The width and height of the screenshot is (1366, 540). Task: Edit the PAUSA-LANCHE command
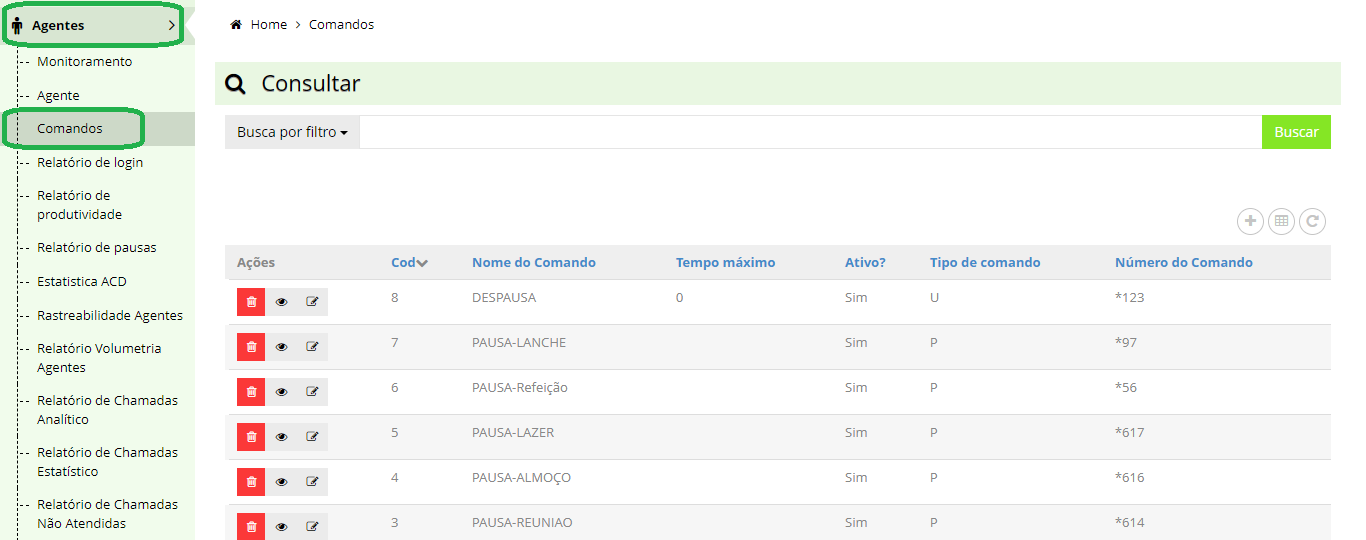[x=312, y=347]
